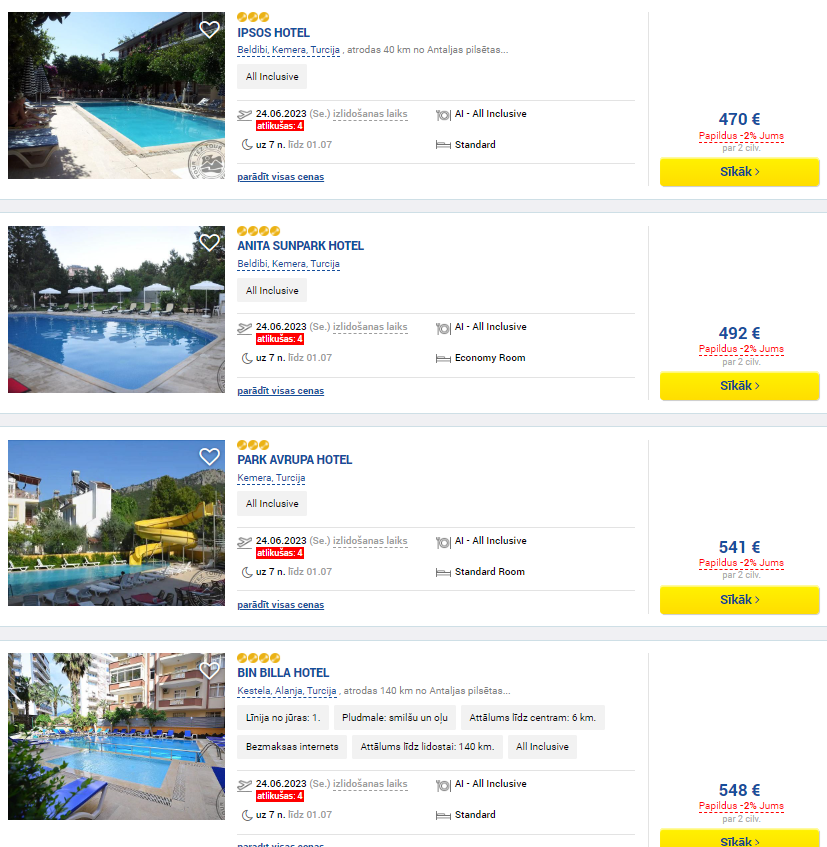This screenshot has width=827, height=847.
Task: Open Sīkāk details for 541 € offer
Action: tap(739, 600)
